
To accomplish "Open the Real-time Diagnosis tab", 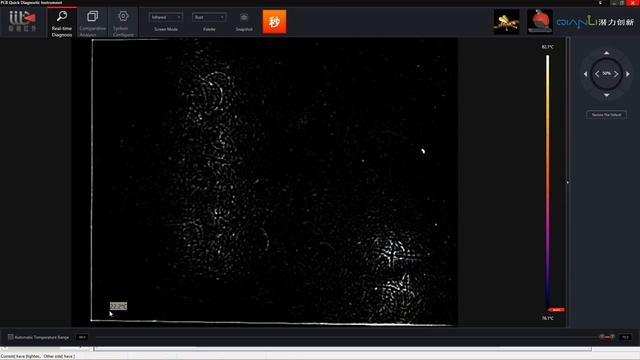I will click(x=62, y=23).
